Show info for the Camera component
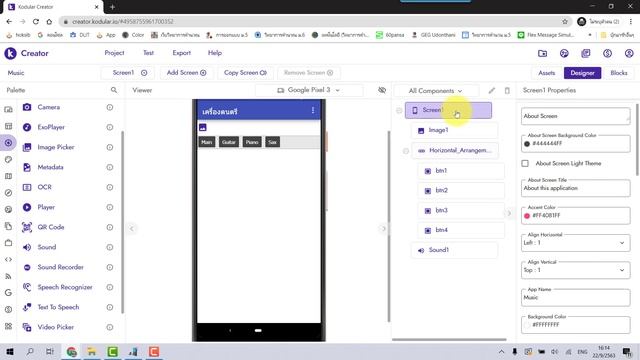 [x=110, y=107]
